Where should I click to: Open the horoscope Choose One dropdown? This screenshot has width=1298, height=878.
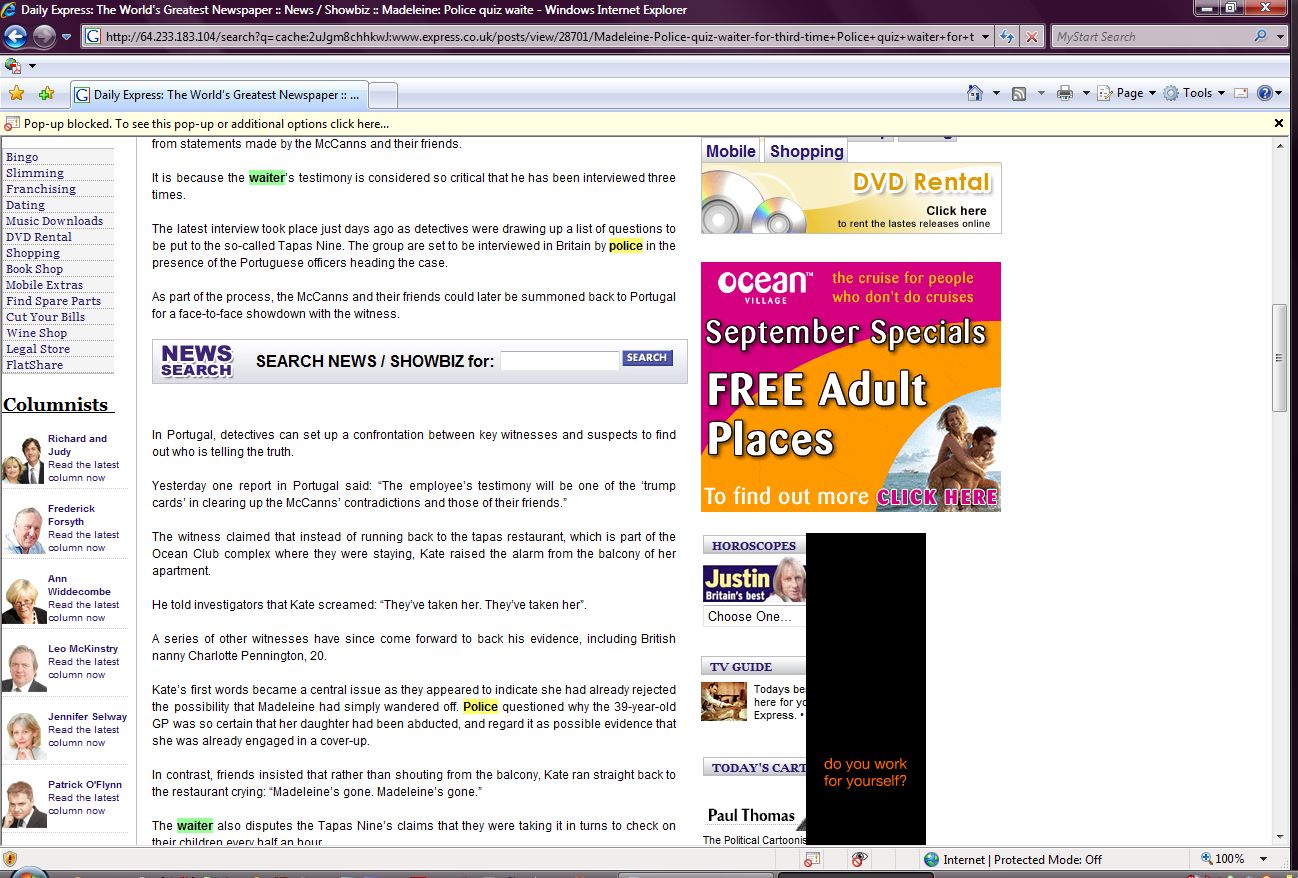[x=755, y=617]
